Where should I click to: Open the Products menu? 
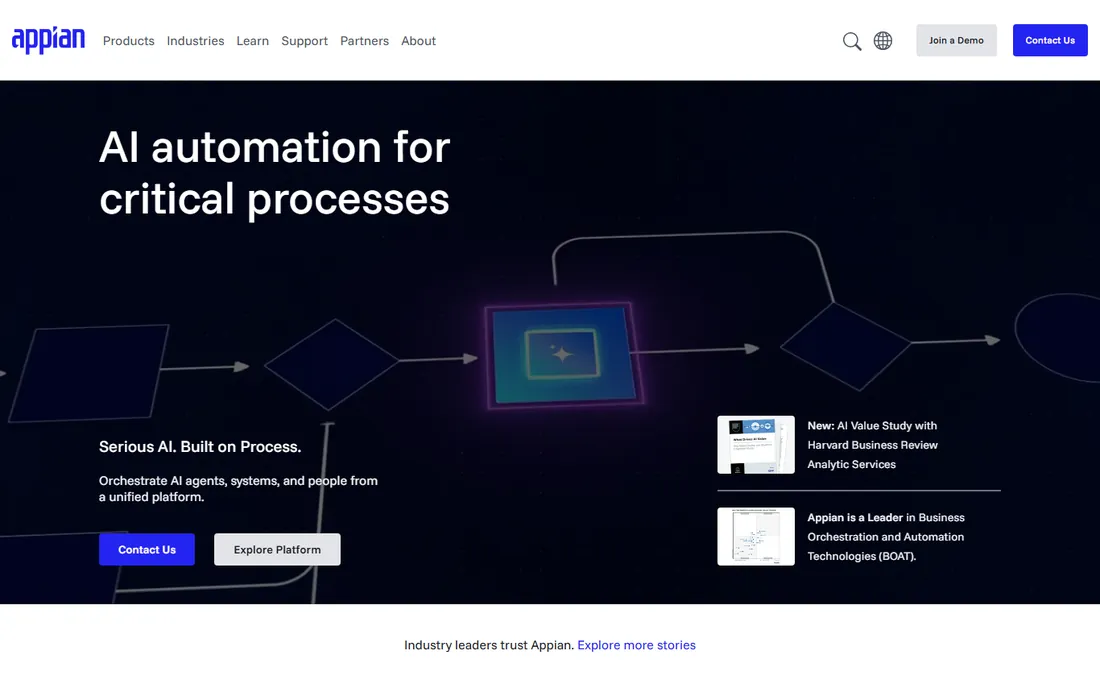pyautogui.click(x=128, y=41)
